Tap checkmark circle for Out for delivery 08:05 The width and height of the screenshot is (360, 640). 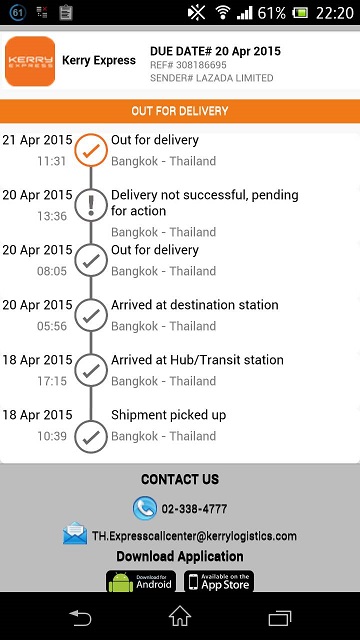(91, 260)
